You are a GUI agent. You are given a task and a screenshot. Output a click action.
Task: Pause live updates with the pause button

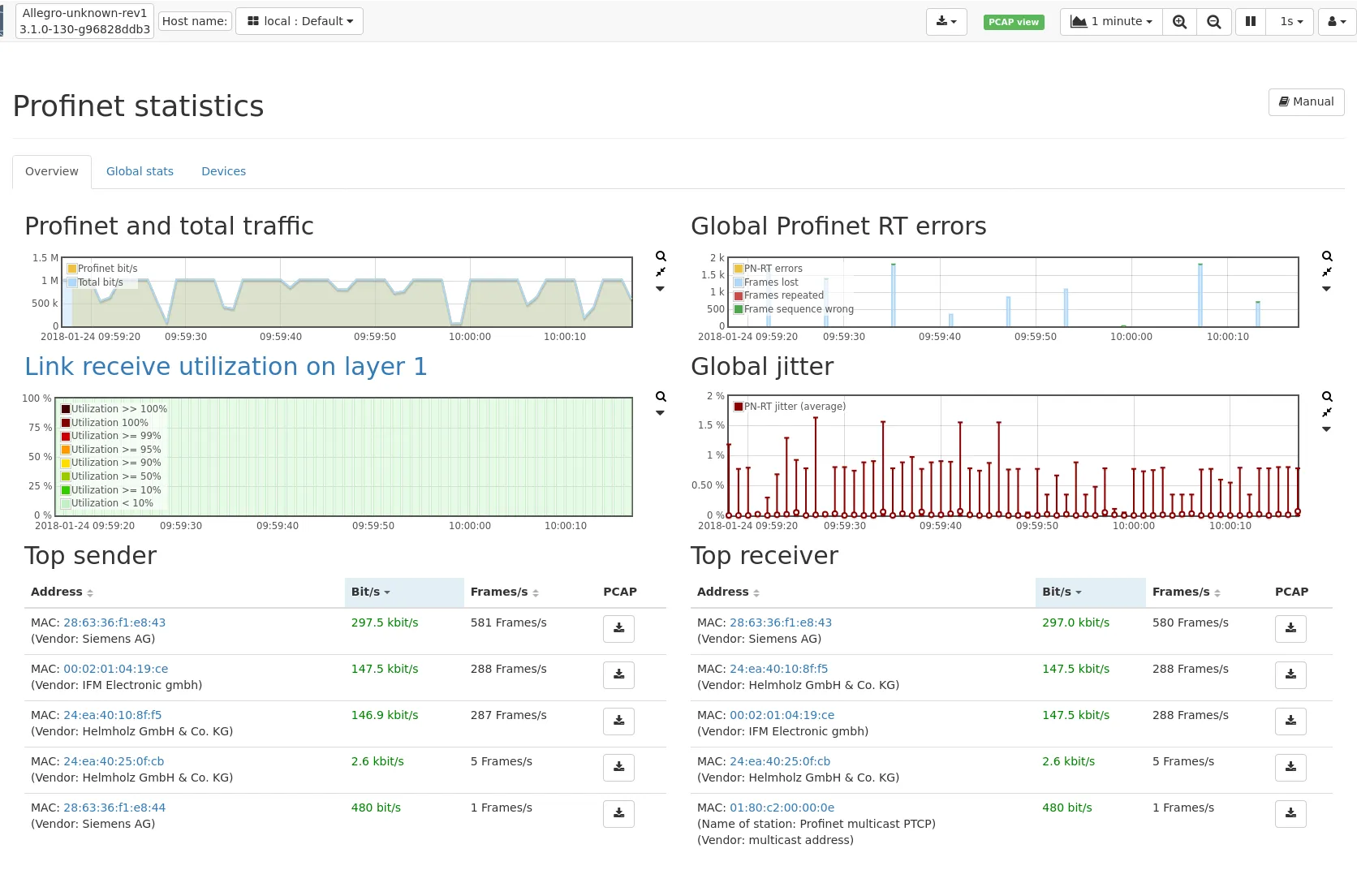[x=1250, y=22]
